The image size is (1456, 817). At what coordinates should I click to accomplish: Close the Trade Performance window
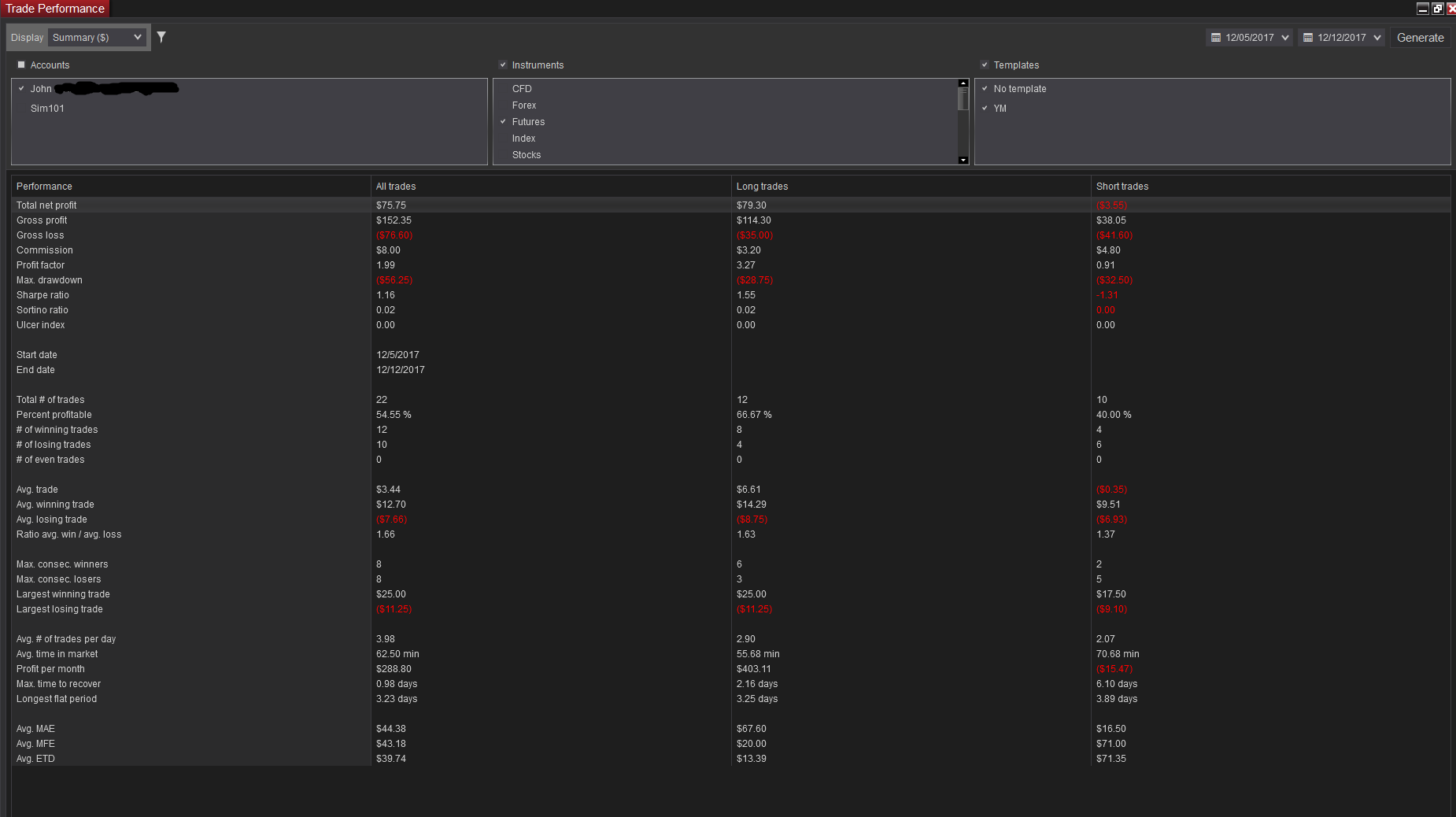click(1451, 9)
